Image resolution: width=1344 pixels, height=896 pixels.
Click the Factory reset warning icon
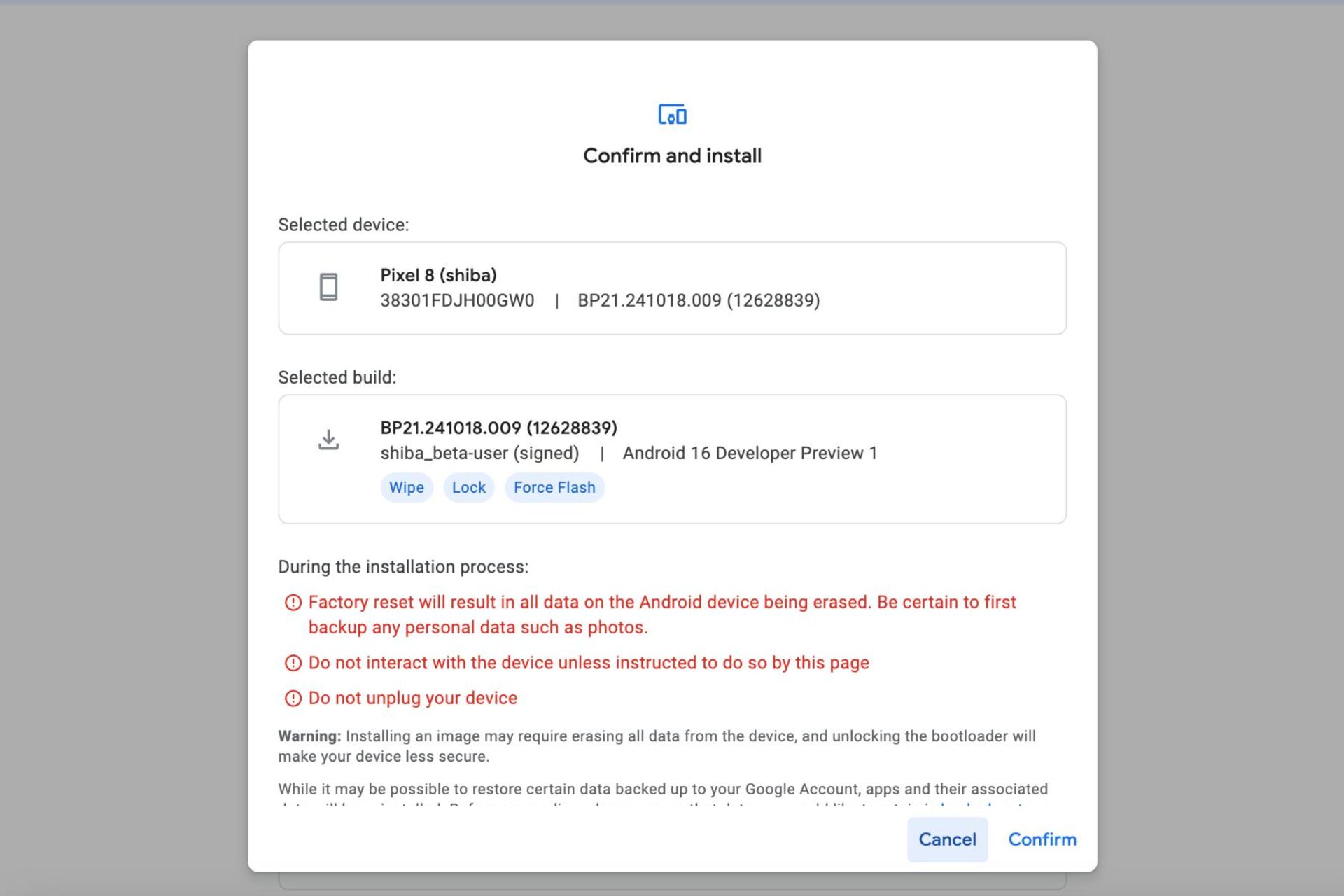click(293, 603)
